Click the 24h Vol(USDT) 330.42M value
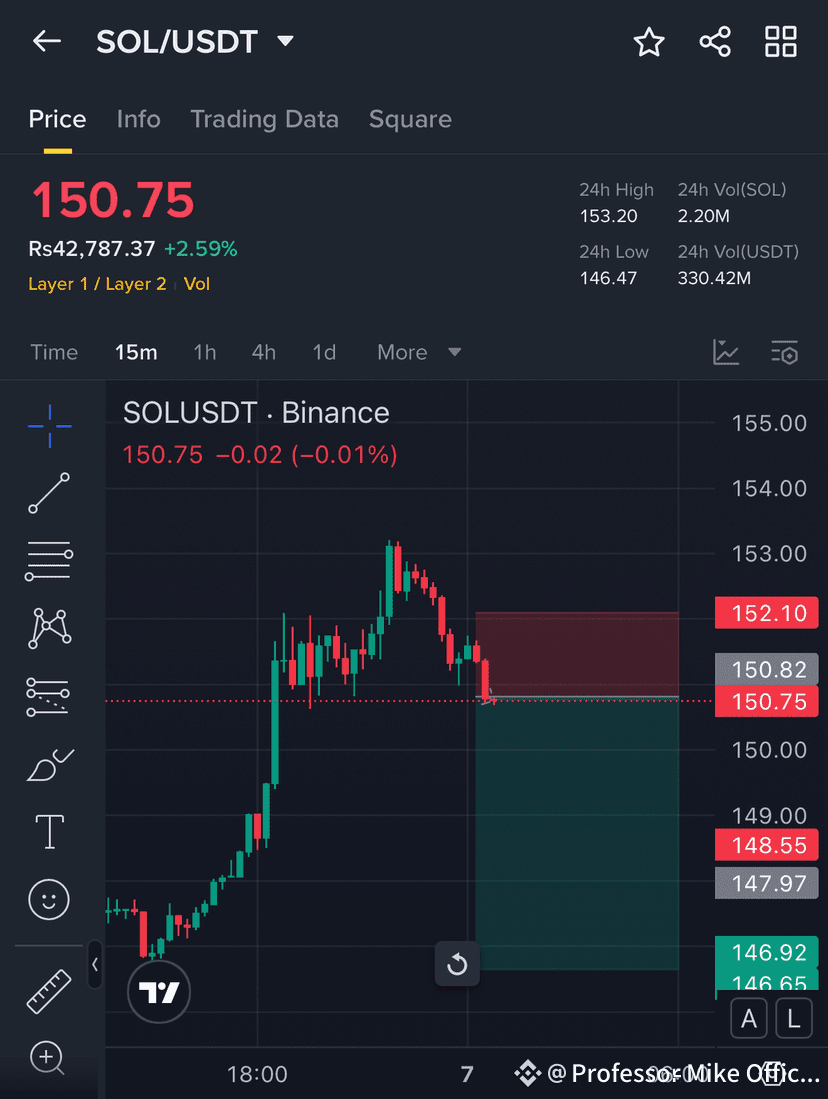Viewport: 828px width, 1099px height. click(714, 278)
